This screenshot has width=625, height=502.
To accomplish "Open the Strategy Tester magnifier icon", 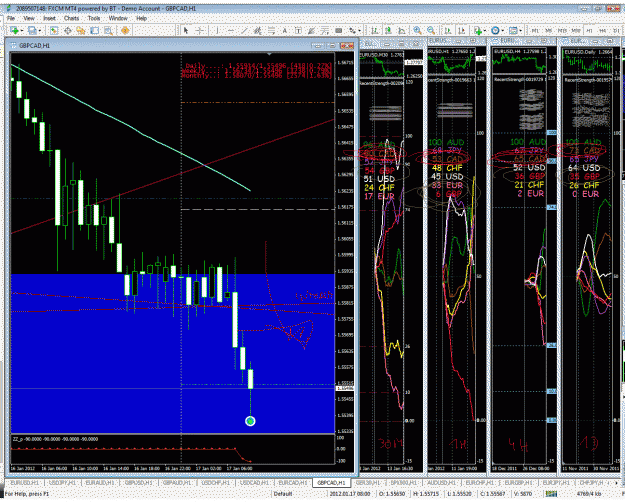I will point(108,30).
